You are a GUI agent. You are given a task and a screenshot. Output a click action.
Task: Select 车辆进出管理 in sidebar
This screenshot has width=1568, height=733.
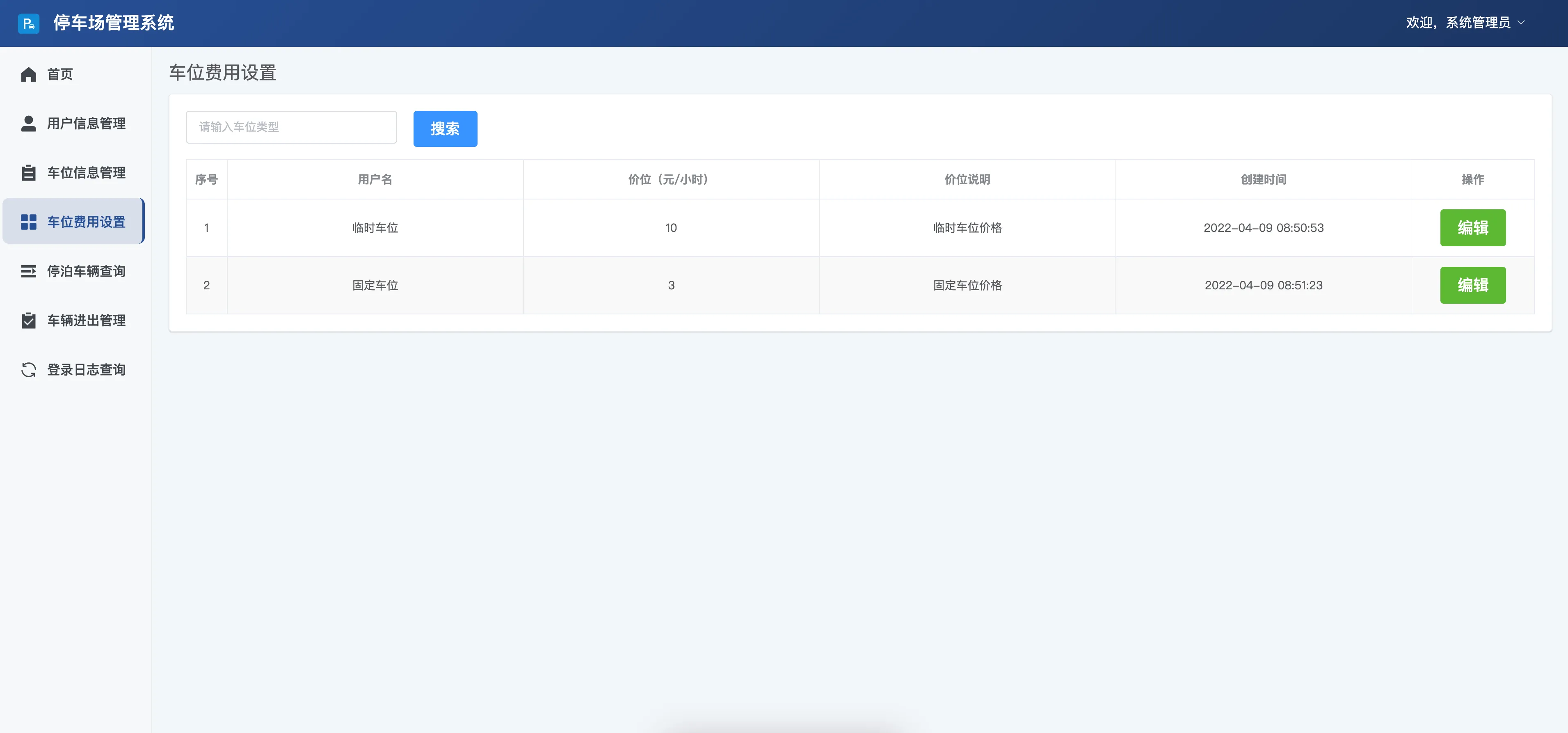pyautogui.click(x=86, y=321)
